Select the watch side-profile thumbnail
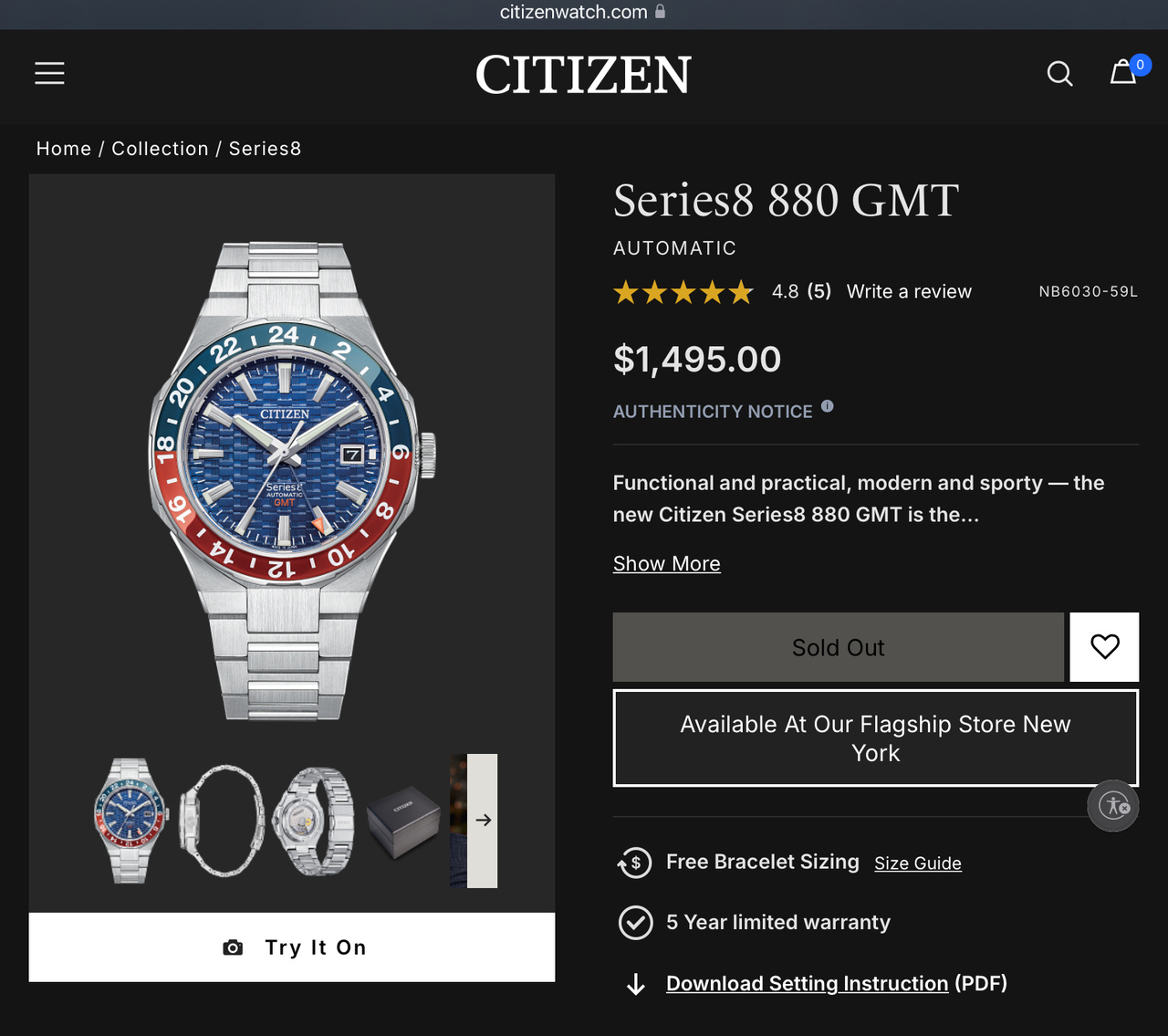Viewport: 1168px width, 1036px height. click(222, 821)
